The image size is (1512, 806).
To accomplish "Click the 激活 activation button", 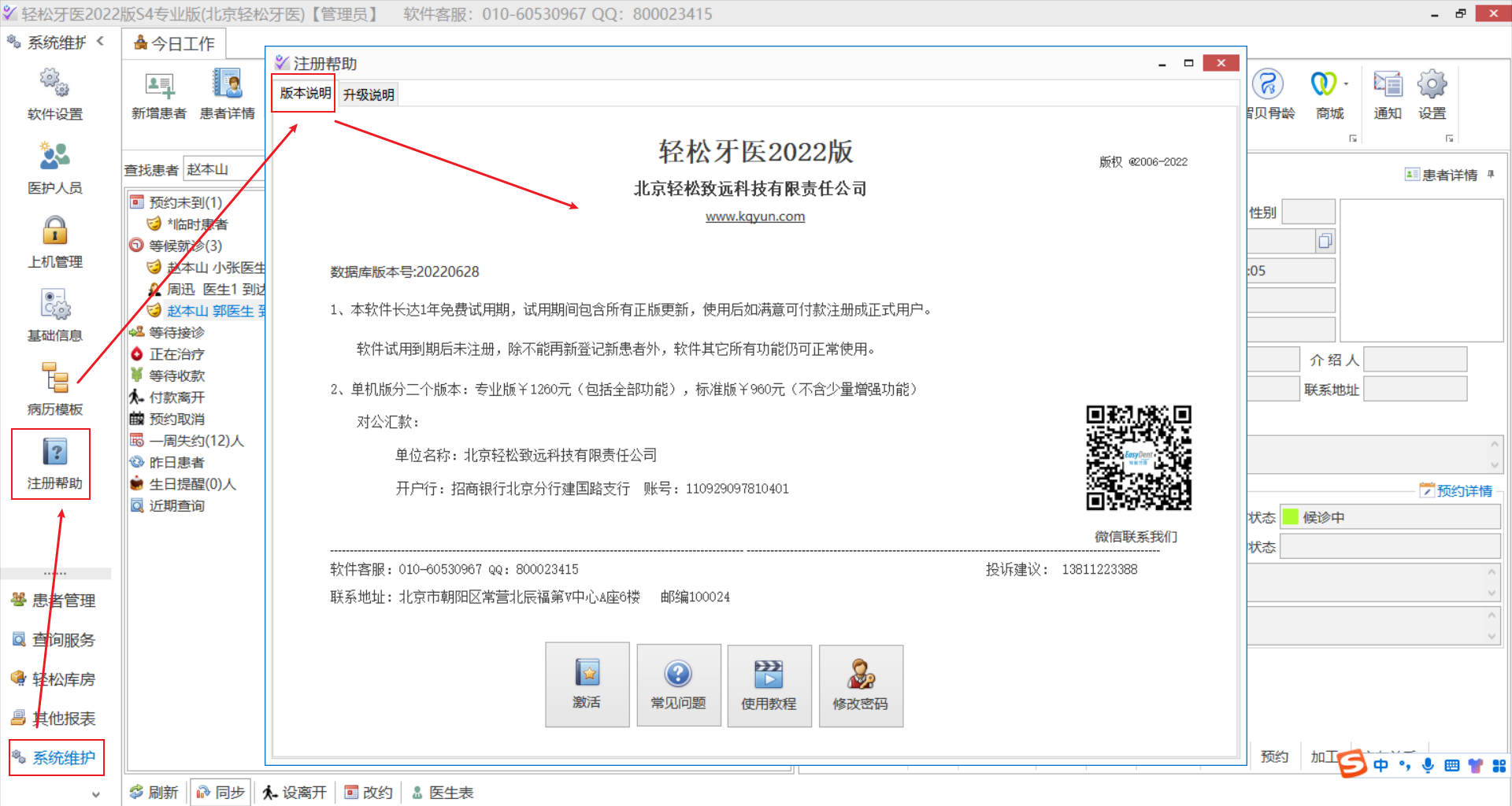I will 587,685.
